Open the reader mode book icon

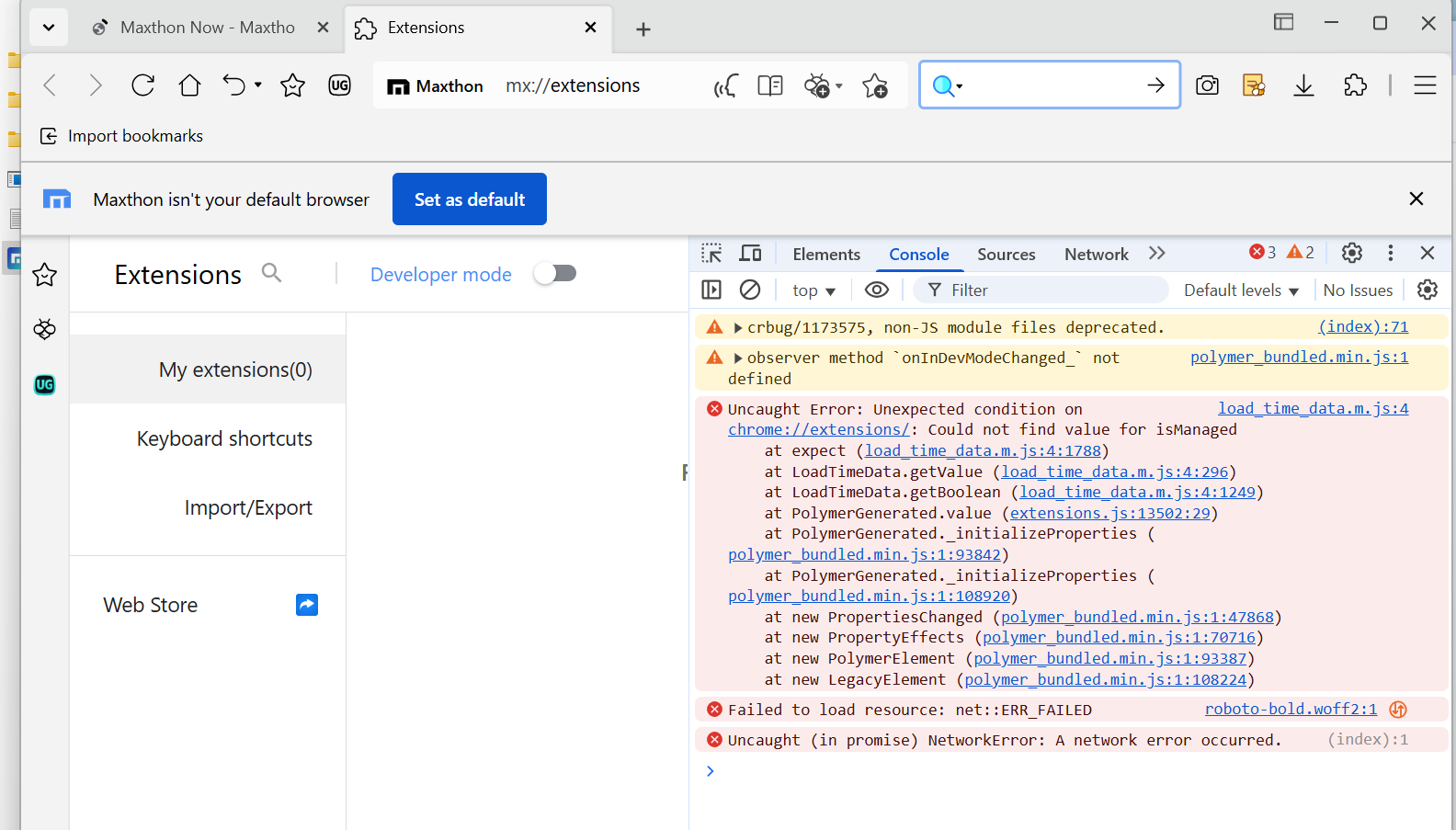point(769,85)
